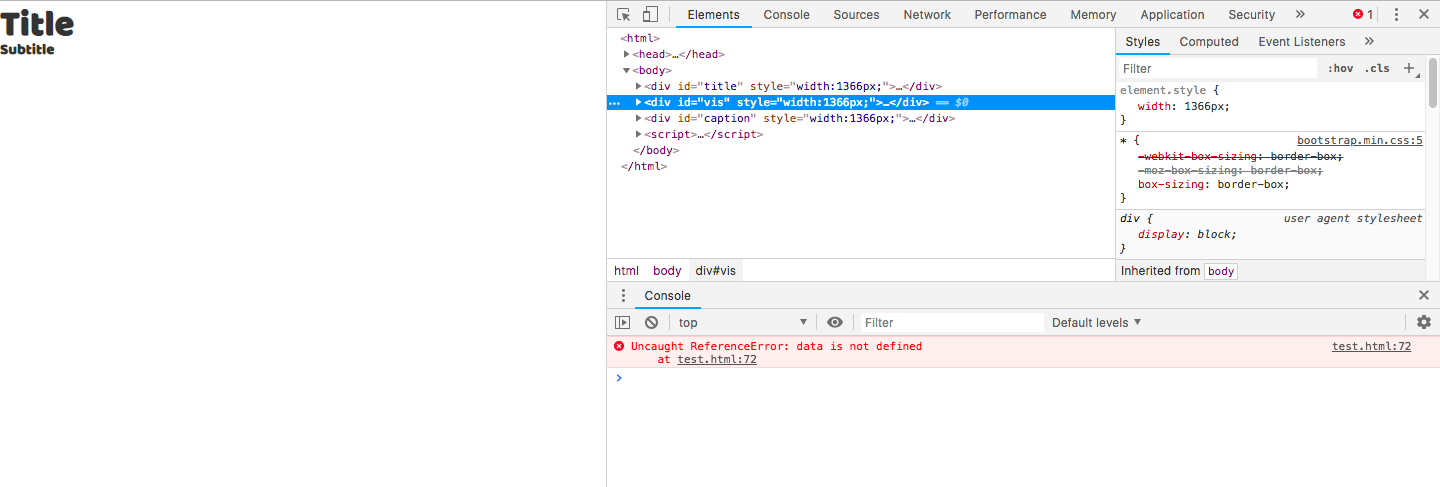This screenshot has width=1440, height=487.
Task: Collapse the body element node
Action: click(x=627, y=70)
